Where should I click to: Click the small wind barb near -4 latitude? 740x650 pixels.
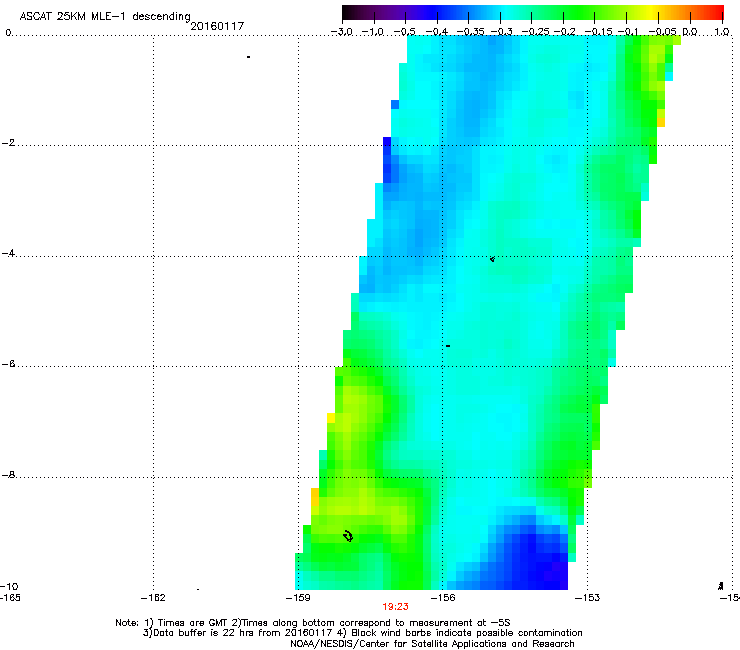point(492,259)
